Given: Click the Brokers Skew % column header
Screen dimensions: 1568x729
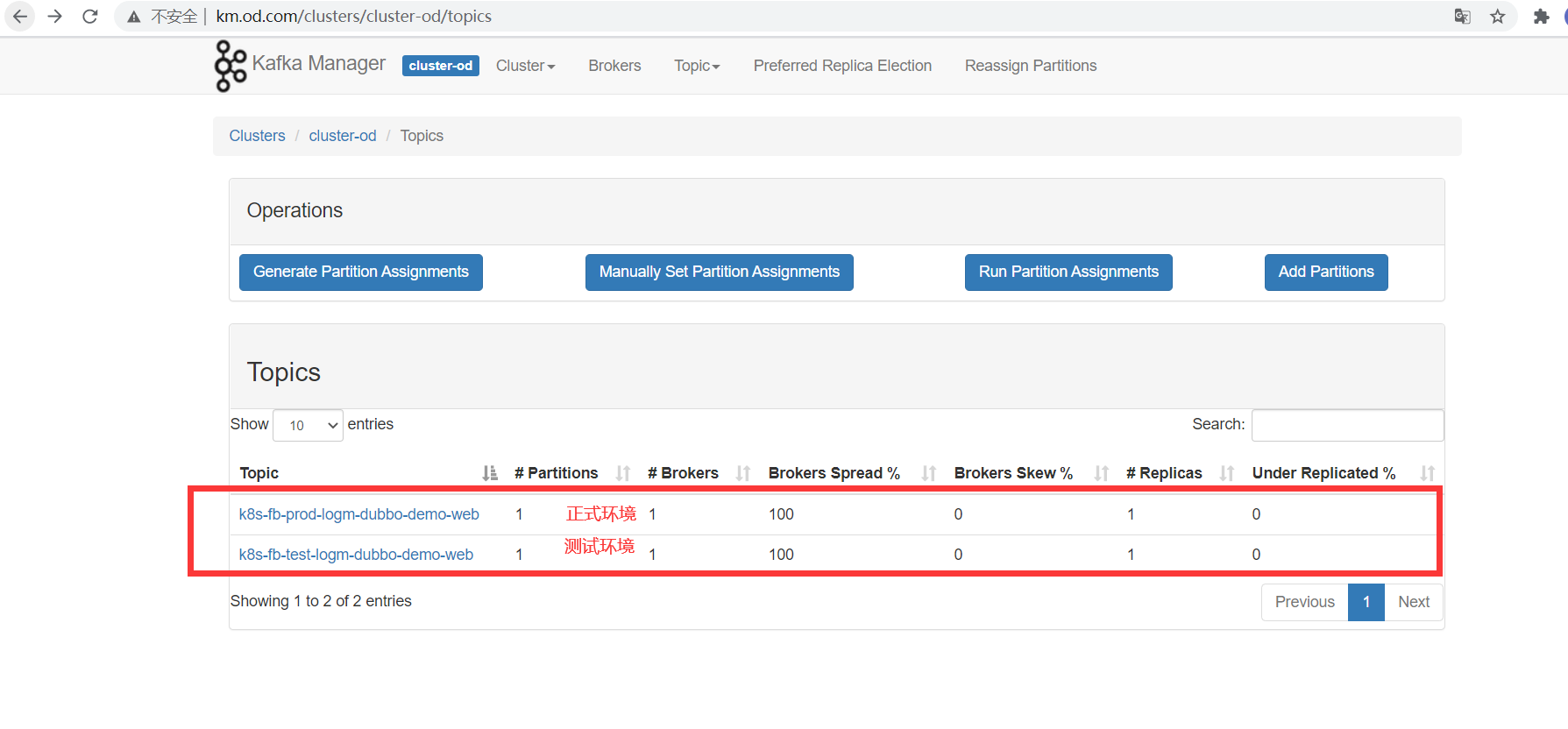Looking at the screenshot, I should pos(1013,473).
